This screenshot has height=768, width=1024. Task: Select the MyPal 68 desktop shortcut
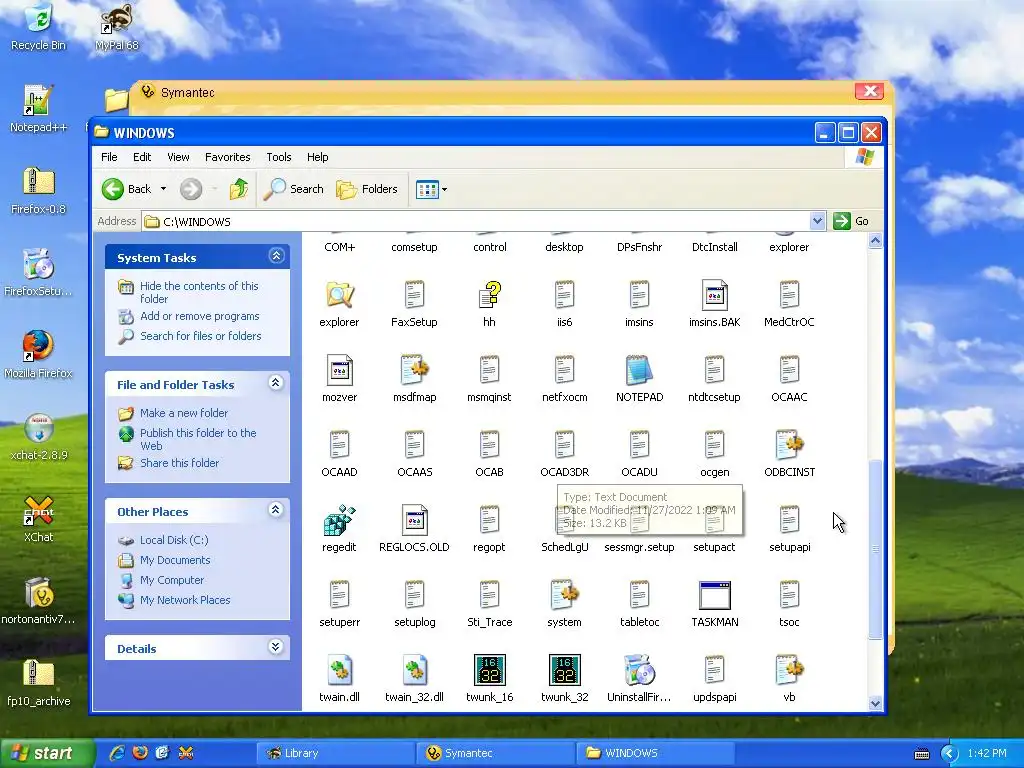(117, 27)
